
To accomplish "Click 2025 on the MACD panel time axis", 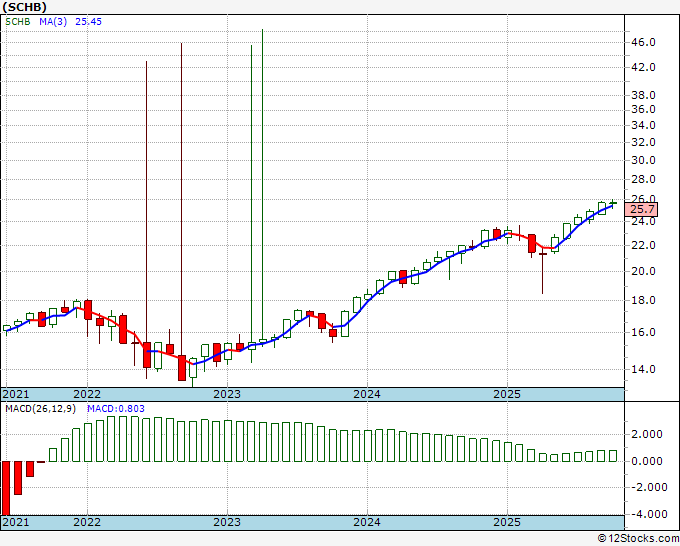I will coord(507,522).
